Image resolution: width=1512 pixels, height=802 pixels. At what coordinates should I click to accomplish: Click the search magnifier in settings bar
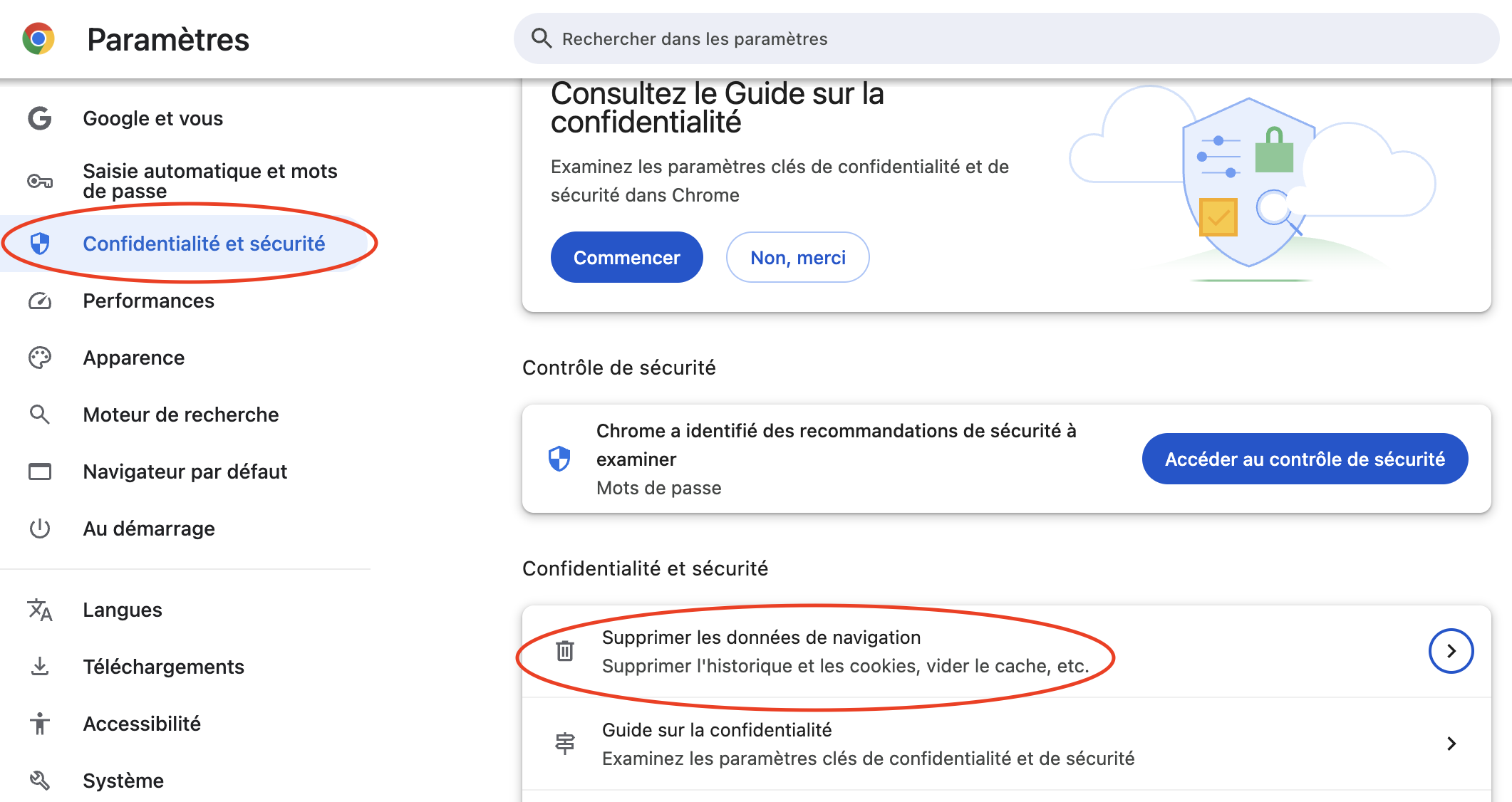tap(542, 38)
